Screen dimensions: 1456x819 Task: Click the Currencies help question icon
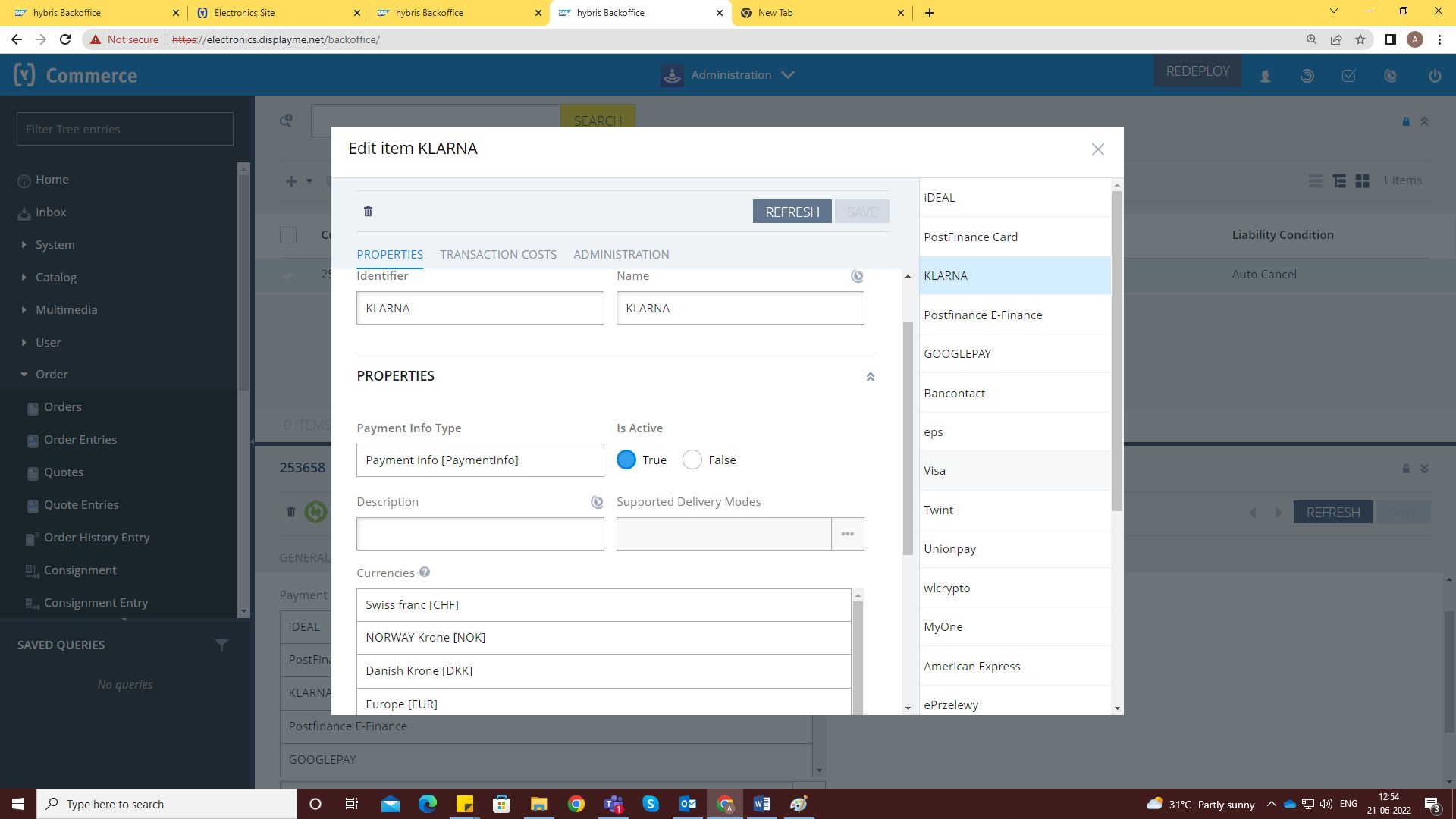[x=425, y=573]
